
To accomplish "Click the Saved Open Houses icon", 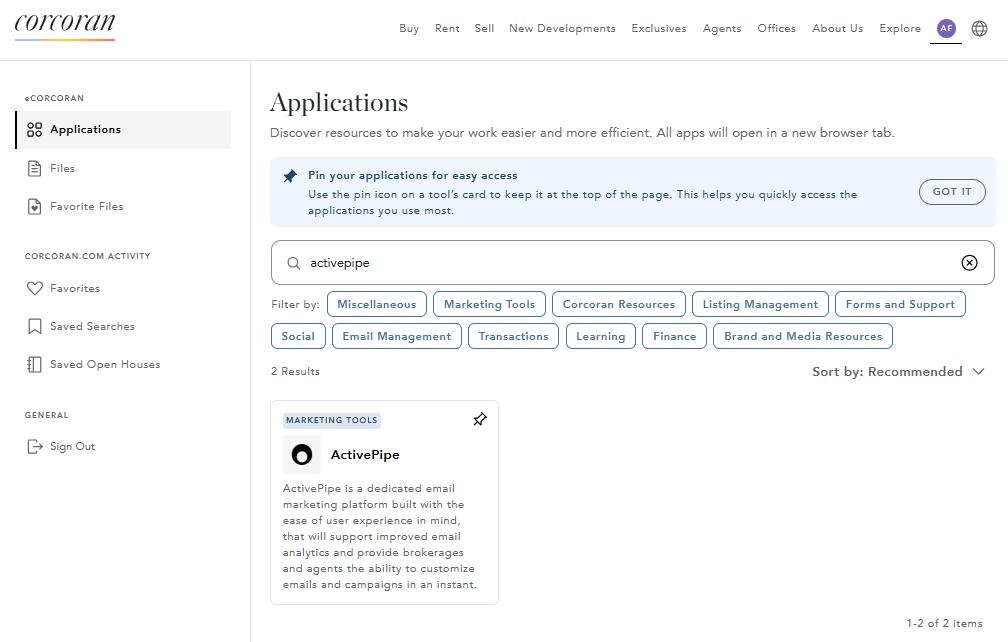I will coord(35,364).
